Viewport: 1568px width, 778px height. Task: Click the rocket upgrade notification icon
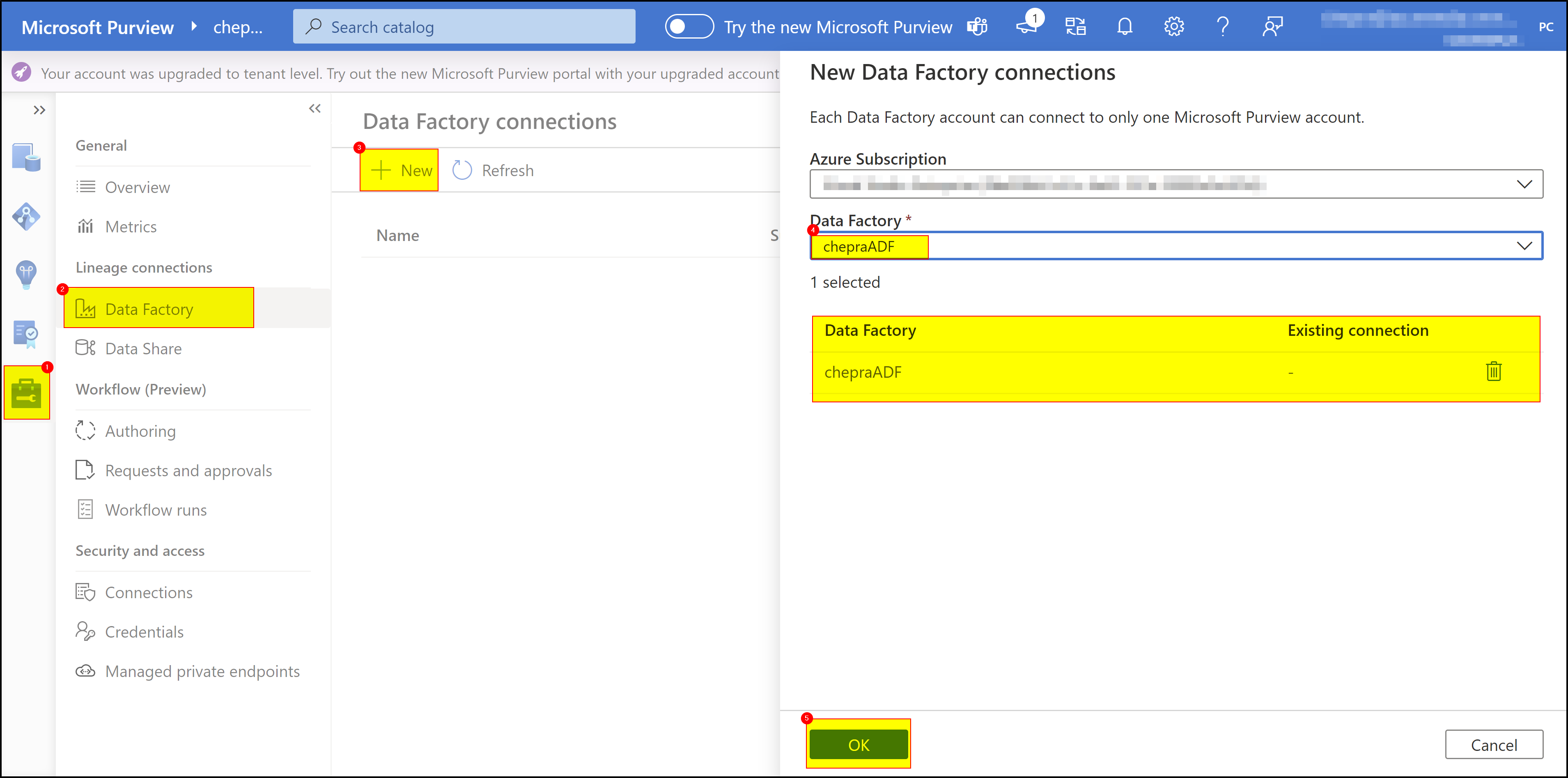[x=21, y=72]
